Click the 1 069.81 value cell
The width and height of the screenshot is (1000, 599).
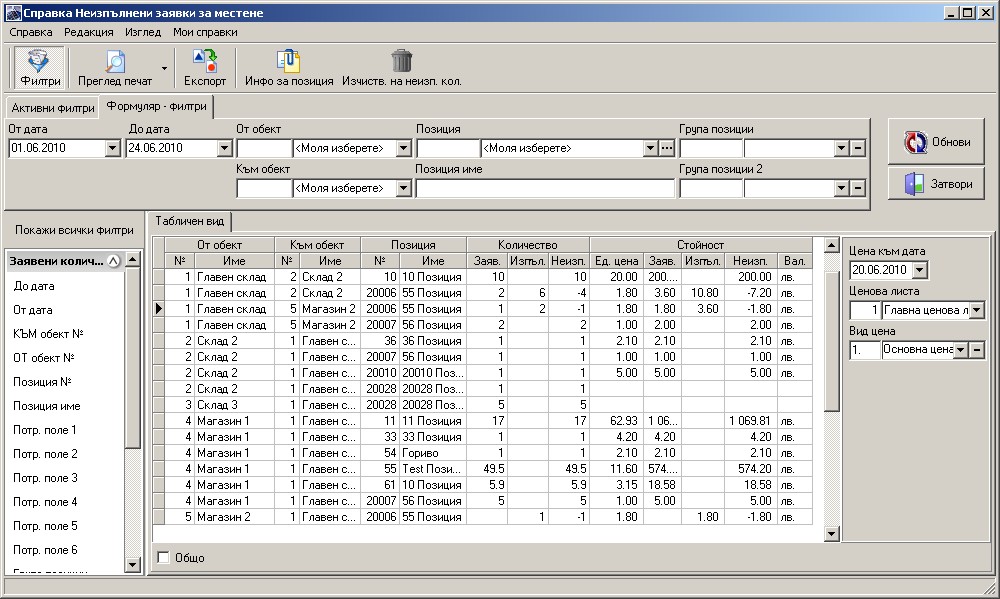click(751, 421)
